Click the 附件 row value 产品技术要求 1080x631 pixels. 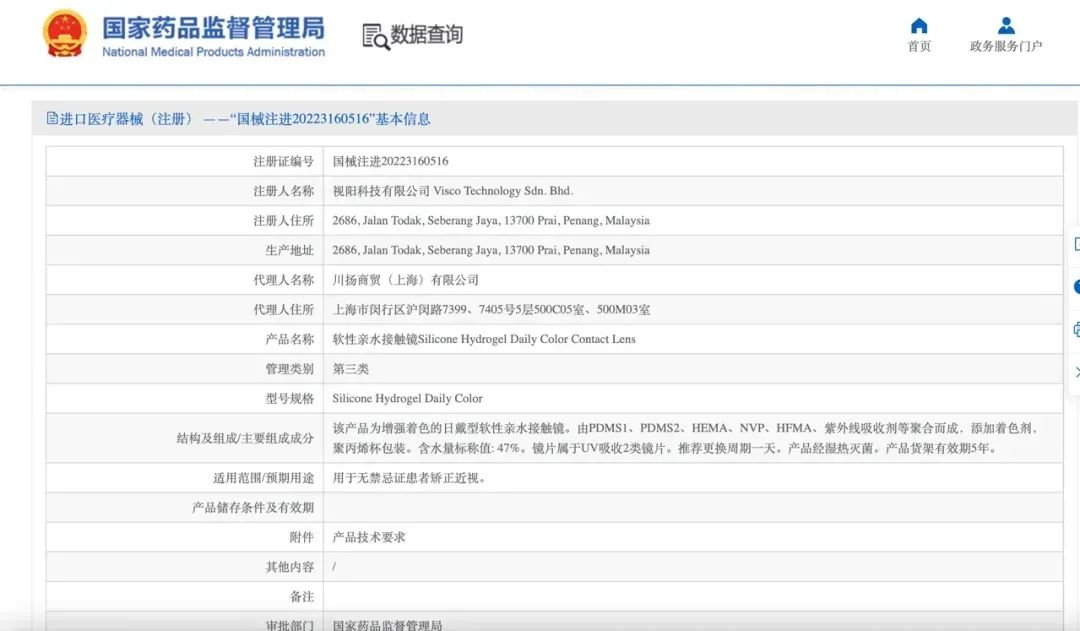pyautogui.click(x=367, y=537)
